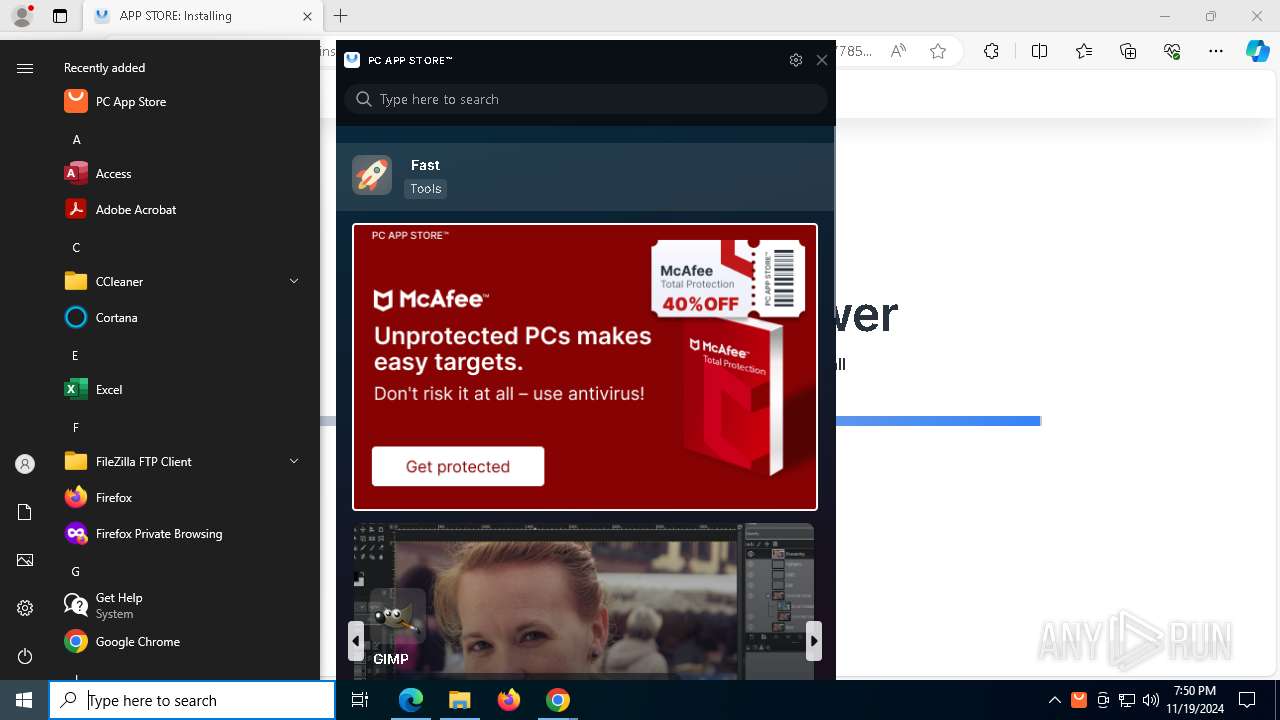The height and width of the screenshot is (720, 1280).
Task: Open volume control in tray
Action: pyautogui.click(x=1151, y=700)
